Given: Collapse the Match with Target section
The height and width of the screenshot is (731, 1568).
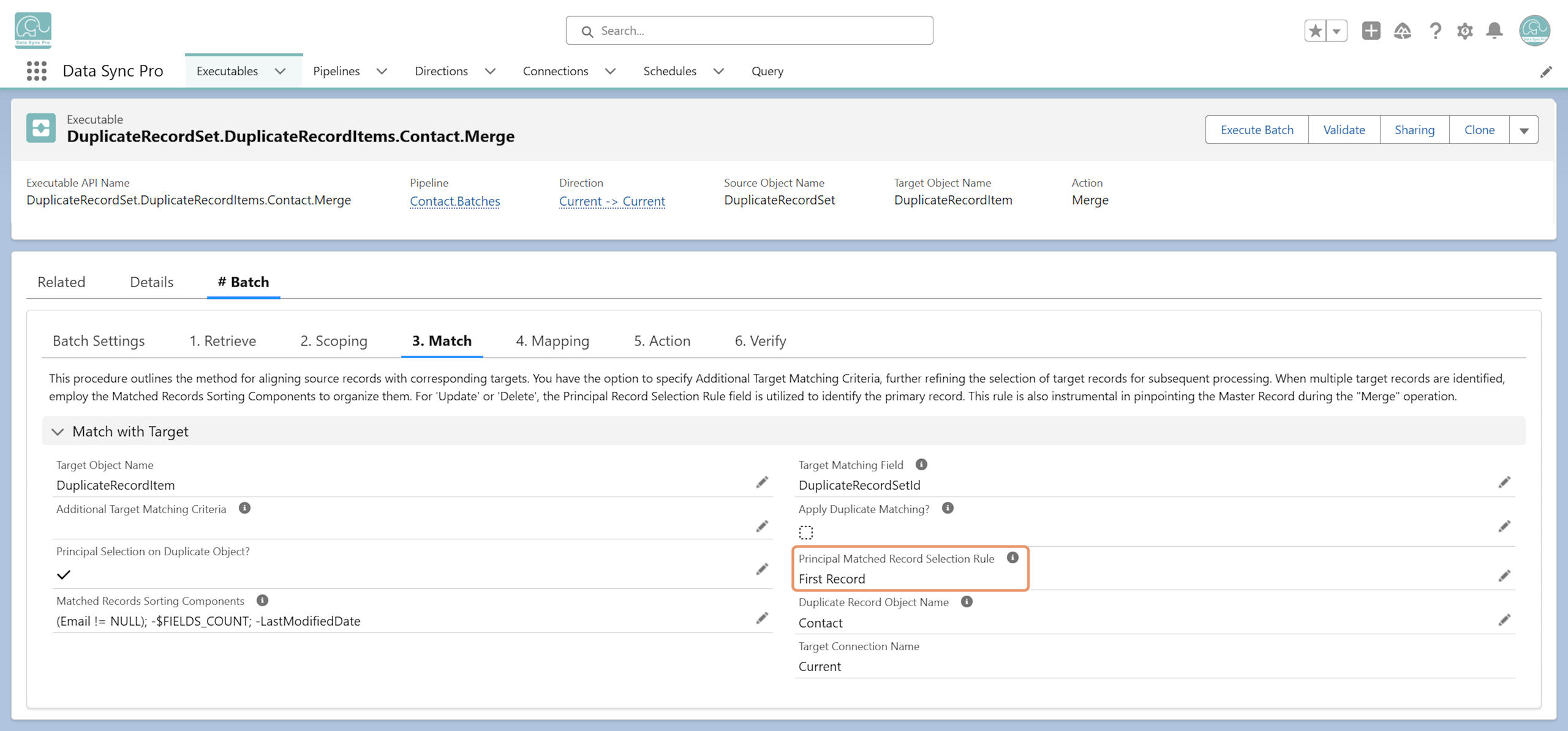Looking at the screenshot, I should 58,432.
